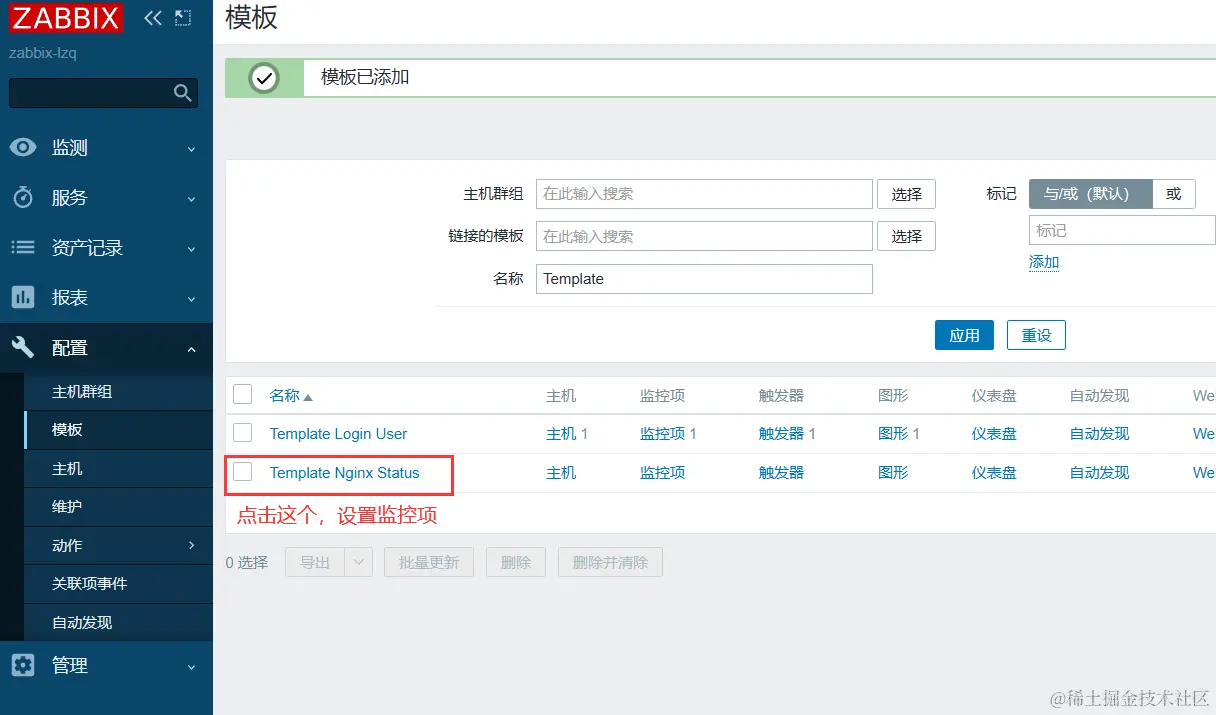This screenshot has width=1216, height=715.
Task: Click the 导出 button
Action: point(315,562)
